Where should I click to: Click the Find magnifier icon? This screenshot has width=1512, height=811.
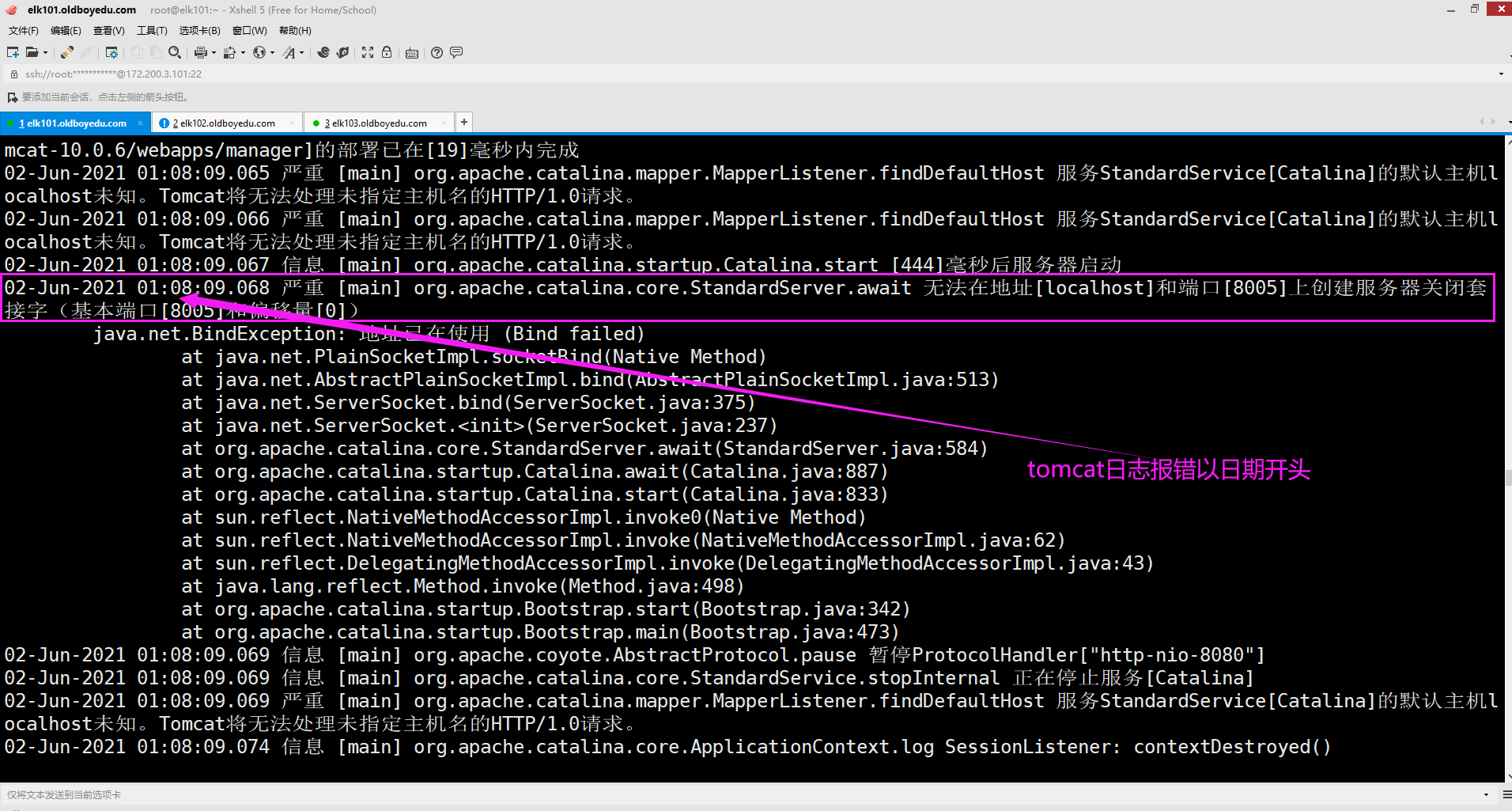(175, 52)
